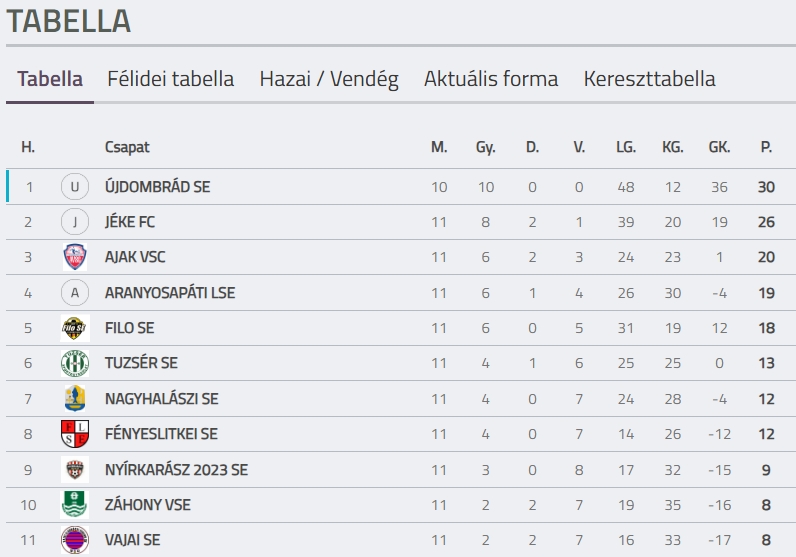Click the Tuzsér SE club crest

[75, 363]
